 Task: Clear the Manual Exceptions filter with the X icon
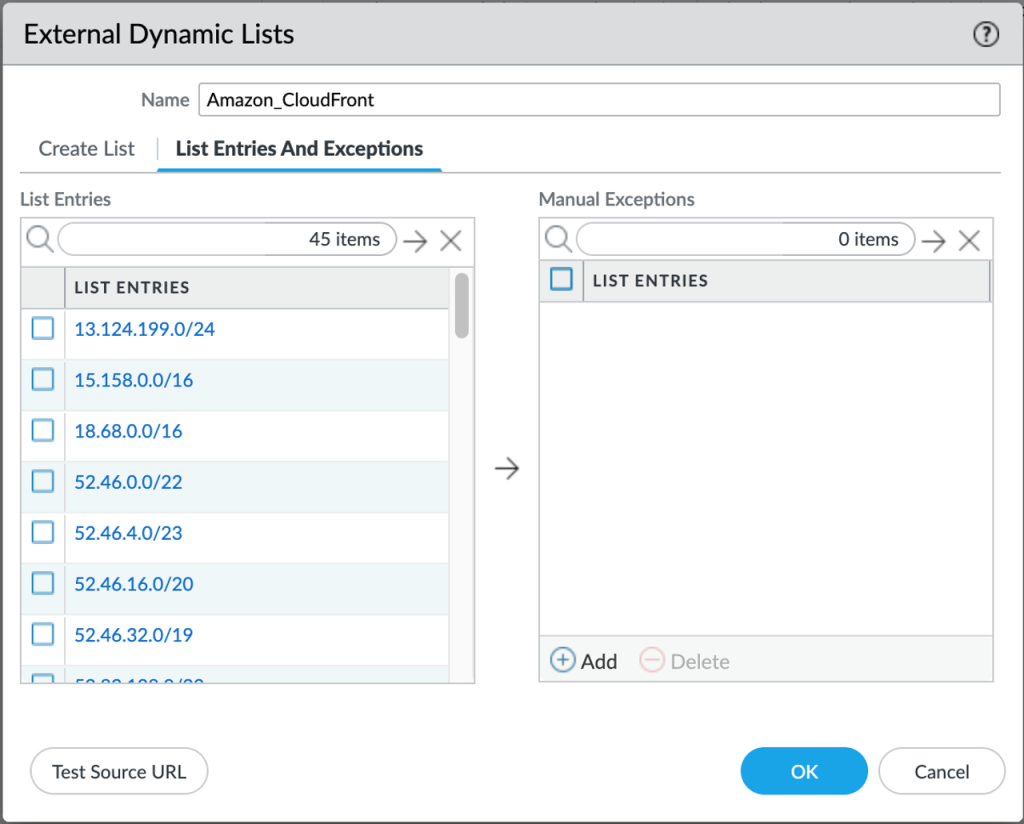(967, 239)
